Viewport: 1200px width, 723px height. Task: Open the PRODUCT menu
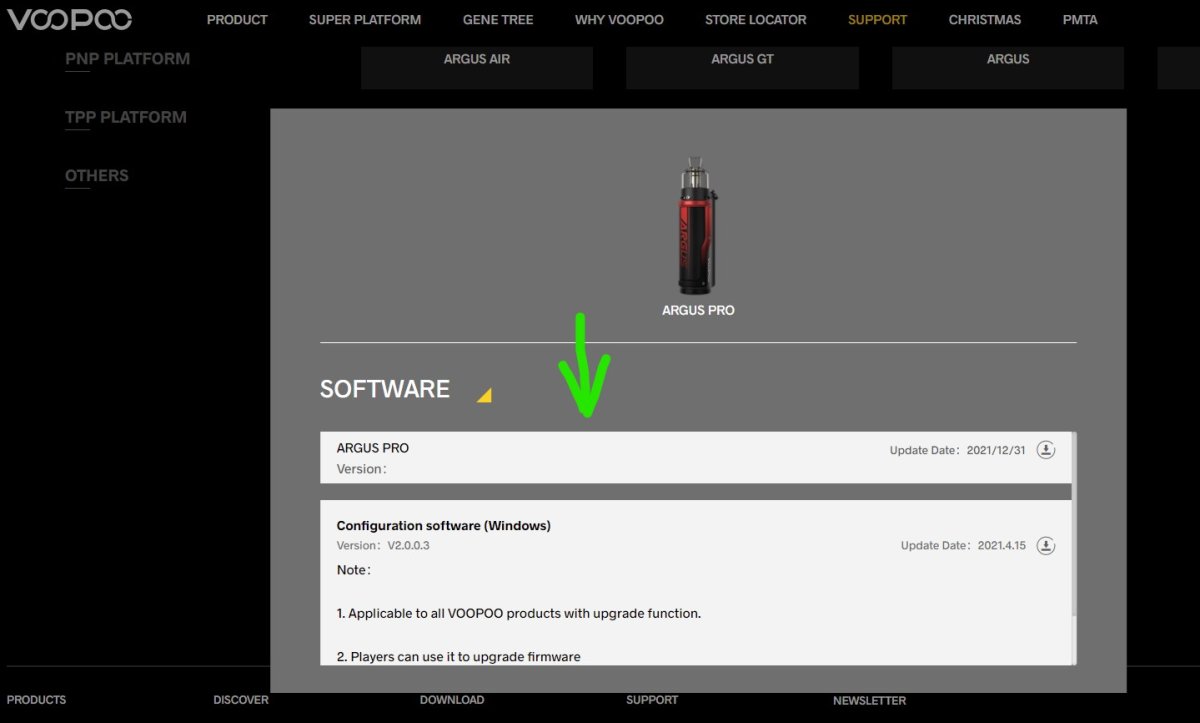(237, 20)
